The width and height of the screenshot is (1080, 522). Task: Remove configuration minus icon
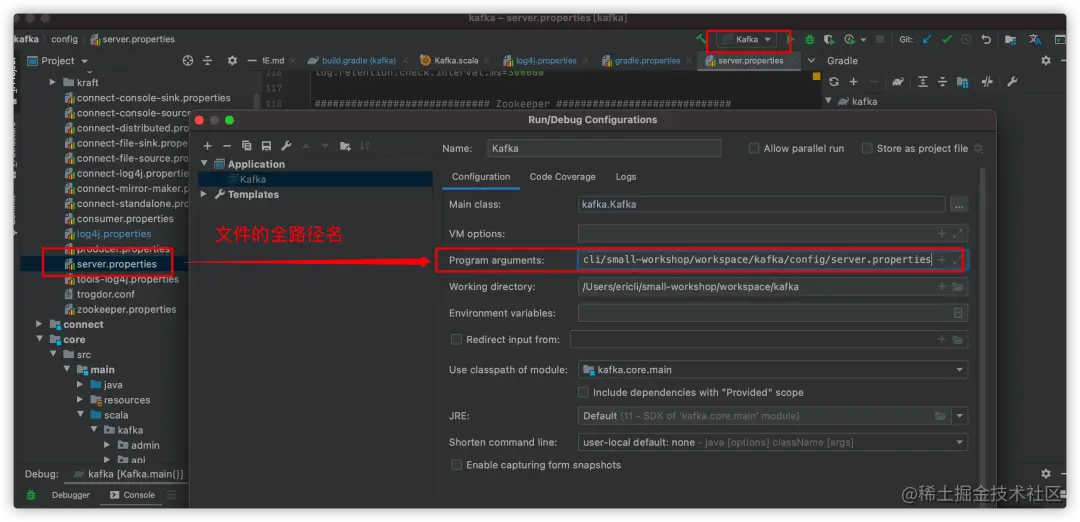pos(227,146)
